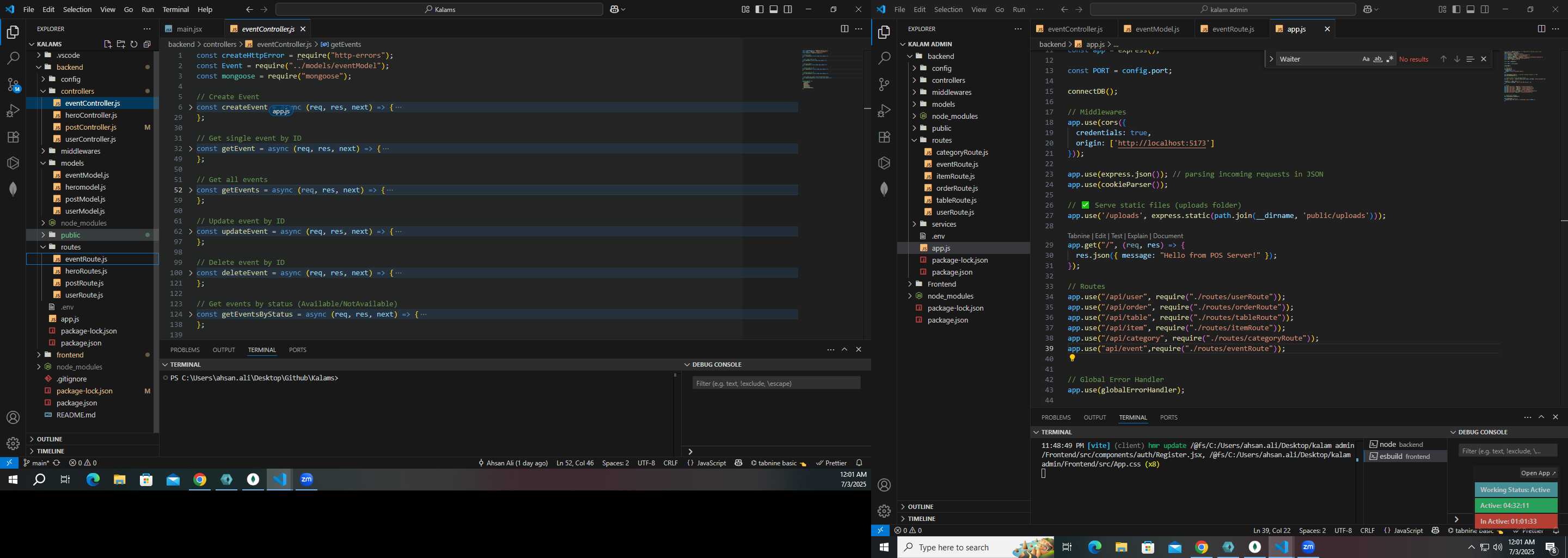Toggle secondary sidebar in Kalams title bar
The image size is (1568, 558).
[788, 9]
